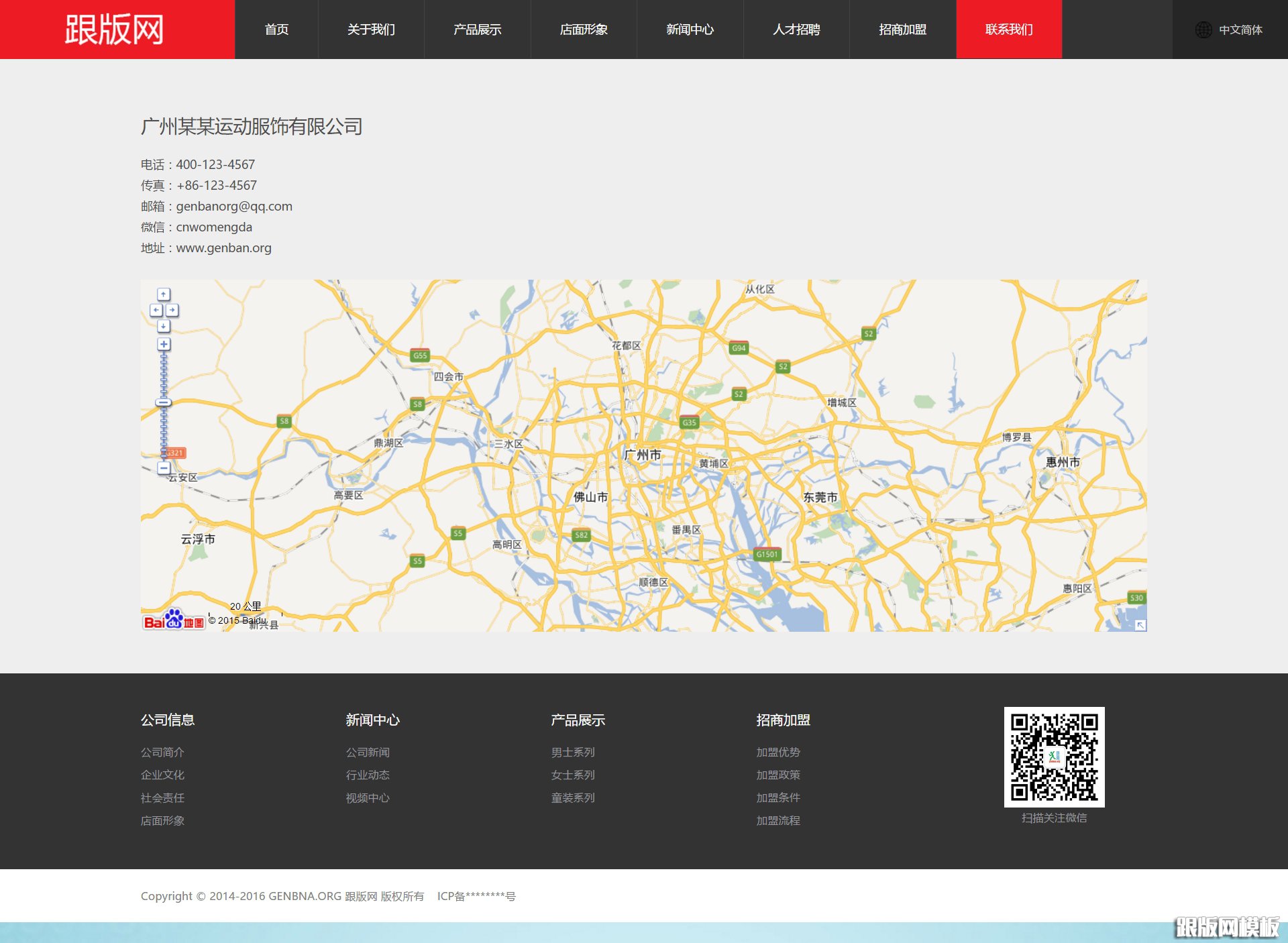
Task: Zoom out the map with minus button
Action: [x=164, y=467]
